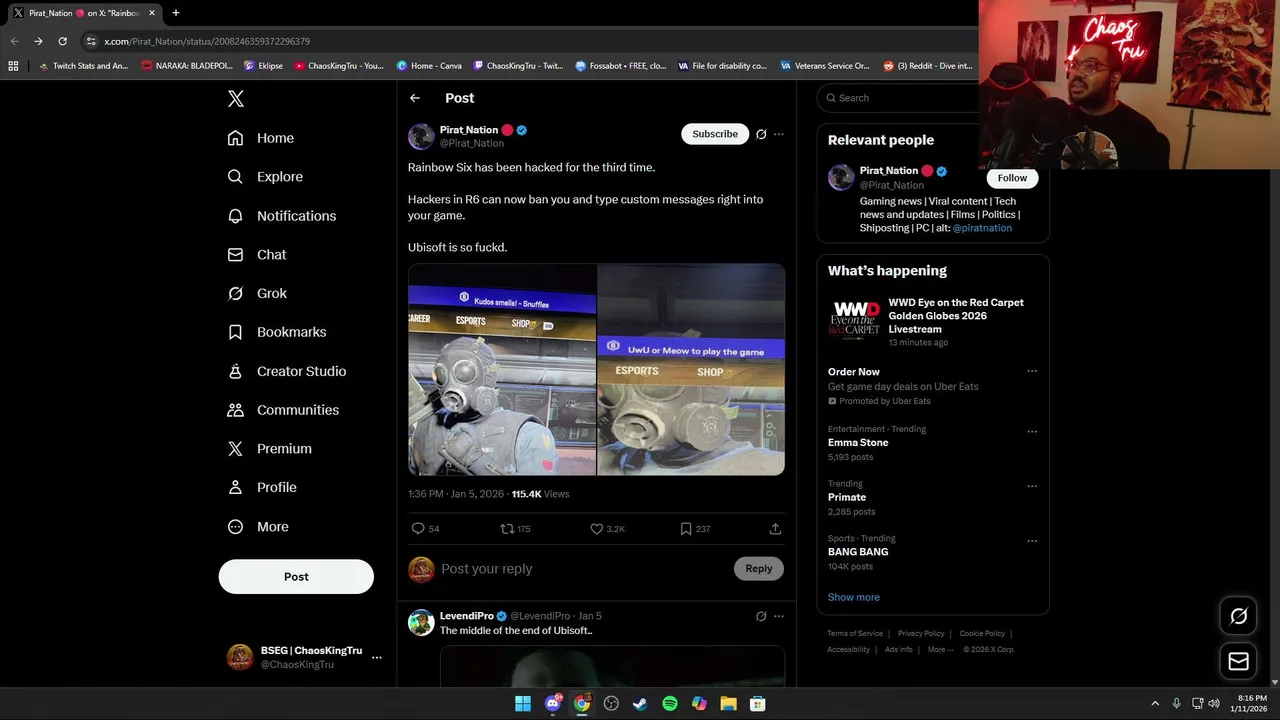This screenshot has height=720, width=1280.
Task: Open the right UwU or Meow image
Action: pyautogui.click(x=691, y=370)
